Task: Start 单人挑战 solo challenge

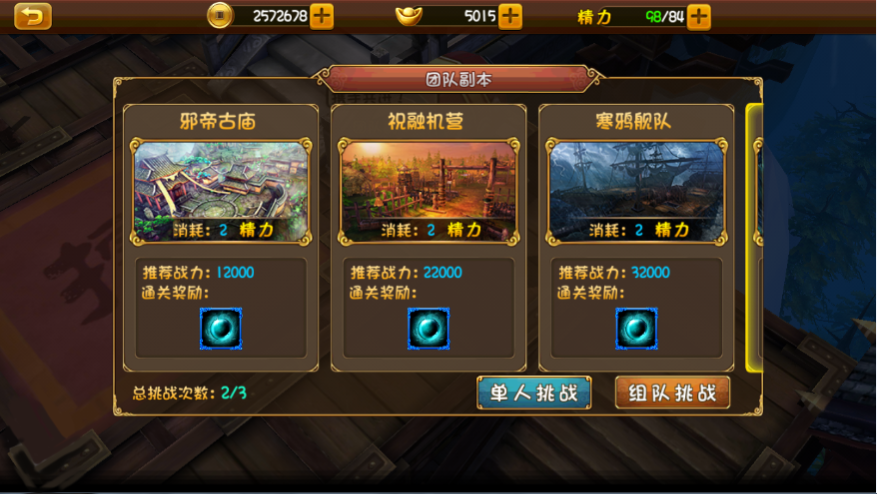Action: click(x=534, y=393)
